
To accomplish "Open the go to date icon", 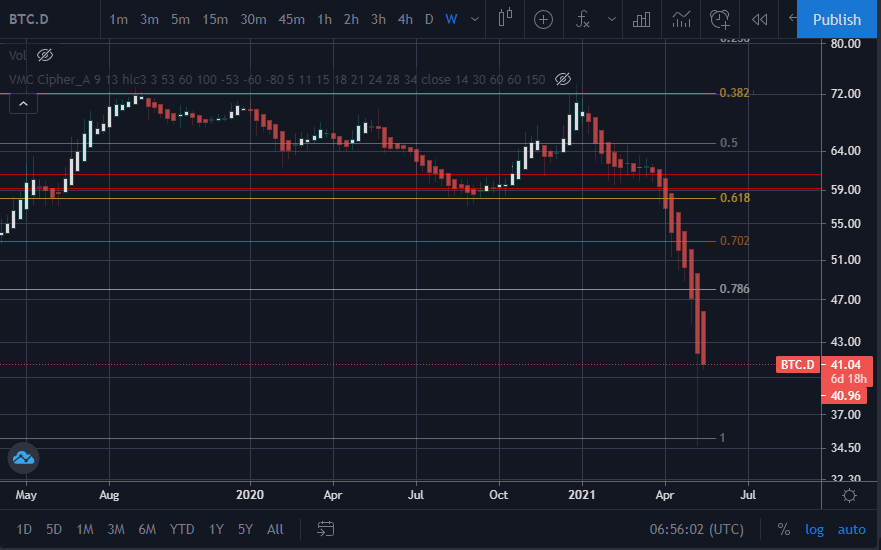I will [326, 529].
